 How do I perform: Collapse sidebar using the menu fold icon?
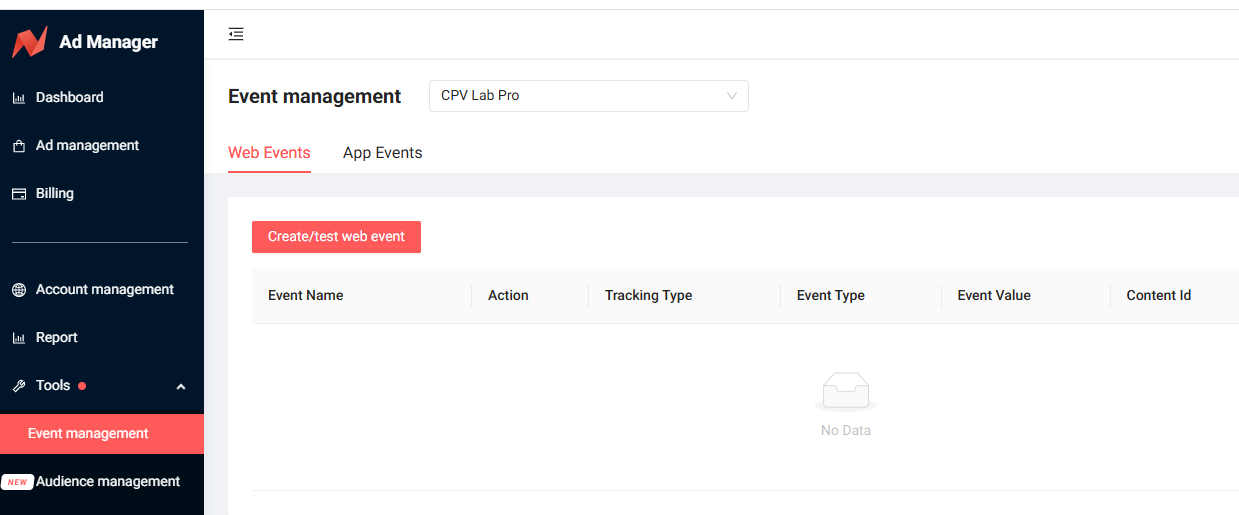click(236, 34)
